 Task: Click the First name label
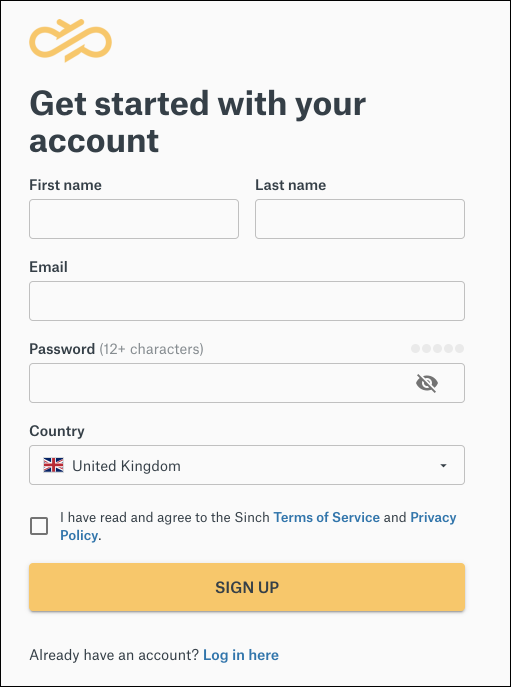tap(65, 185)
